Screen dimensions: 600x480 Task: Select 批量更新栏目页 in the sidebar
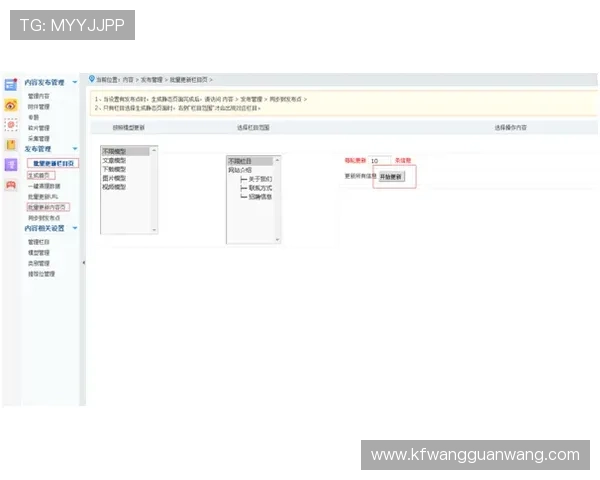pos(53,163)
